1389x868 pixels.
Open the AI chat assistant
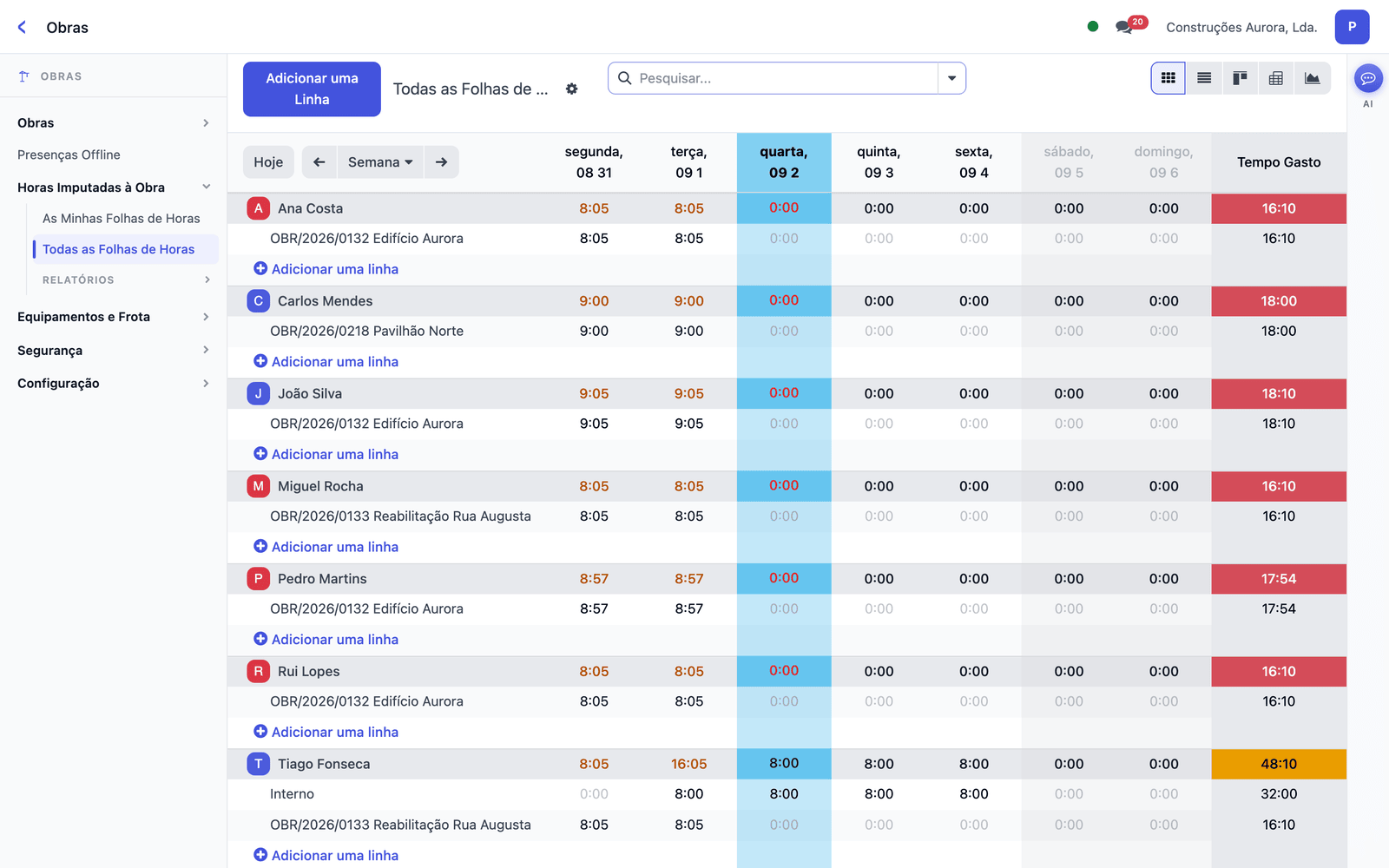(1368, 79)
